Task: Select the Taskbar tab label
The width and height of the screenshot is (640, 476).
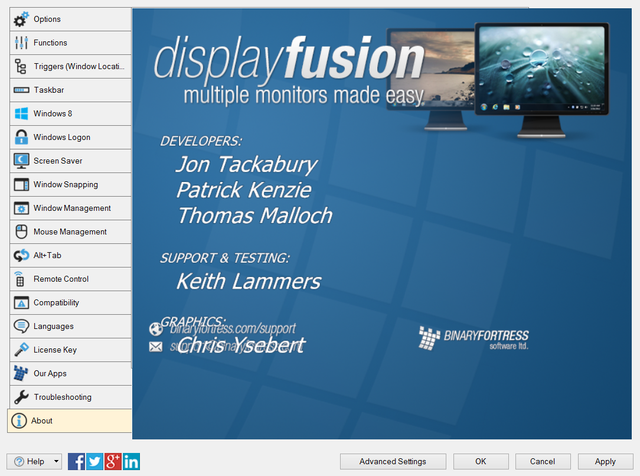Action: pos(49,90)
